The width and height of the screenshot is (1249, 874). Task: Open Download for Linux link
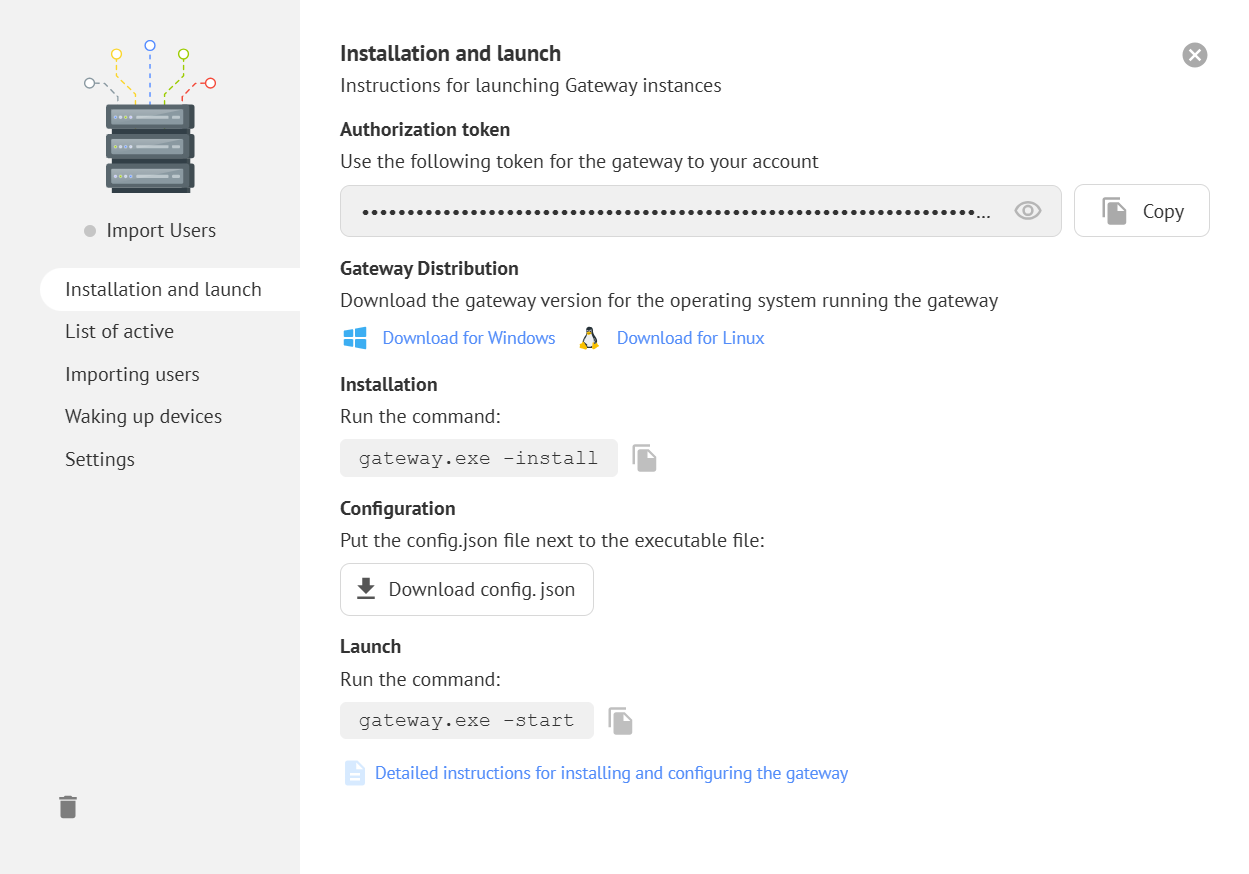coord(690,338)
